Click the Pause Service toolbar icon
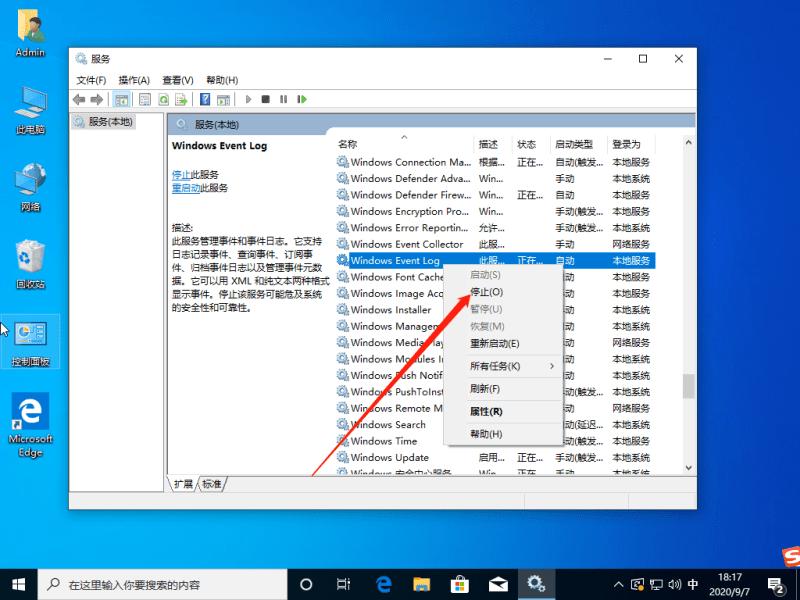Image resolution: width=800 pixels, height=600 pixels. [x=284, y=99]
